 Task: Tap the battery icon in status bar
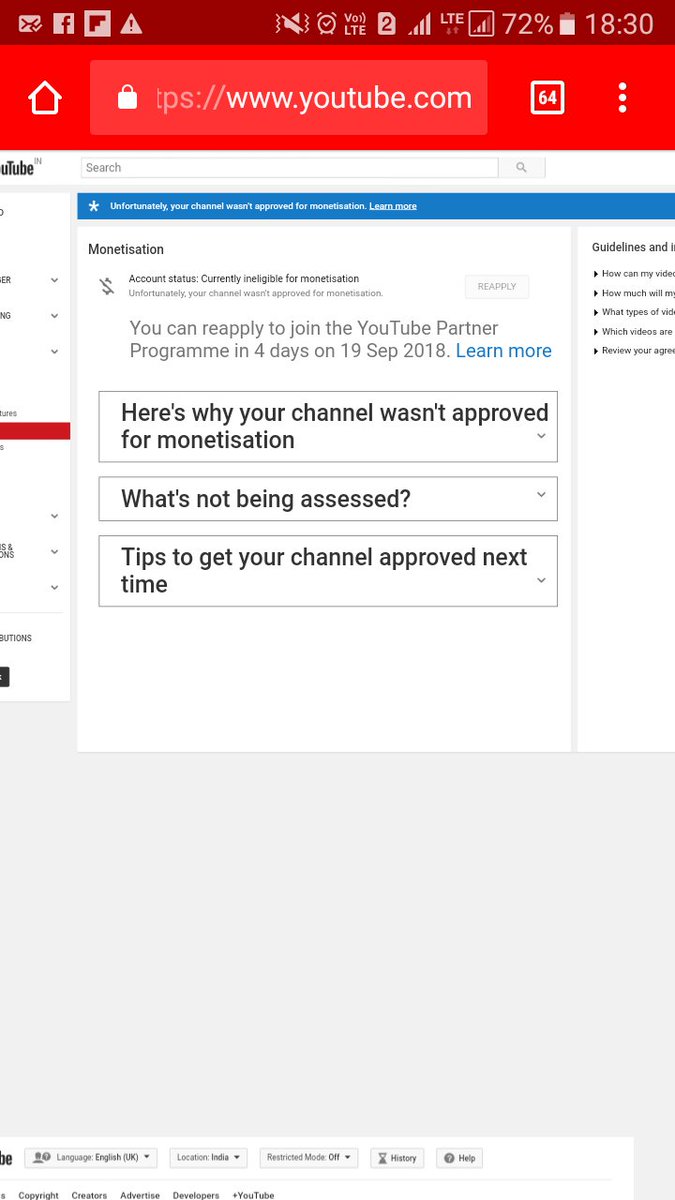tap(568, 24)
